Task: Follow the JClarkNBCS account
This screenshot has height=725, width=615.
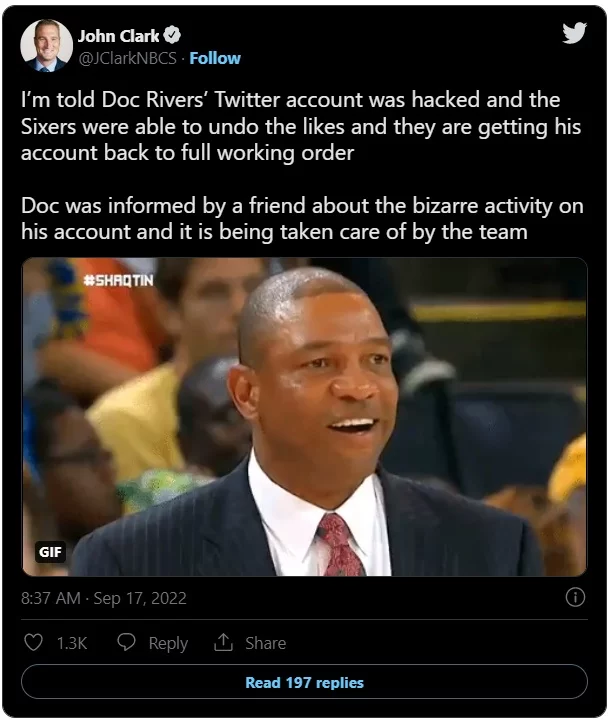Action: pyautogui.click(x=215, y=58)
